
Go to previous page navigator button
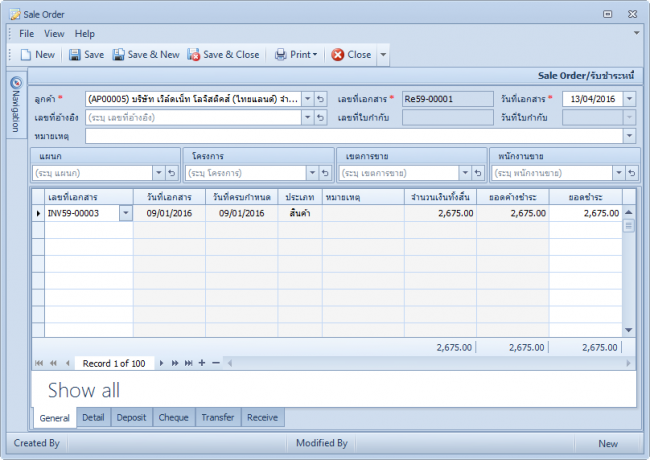pos(53,363)
